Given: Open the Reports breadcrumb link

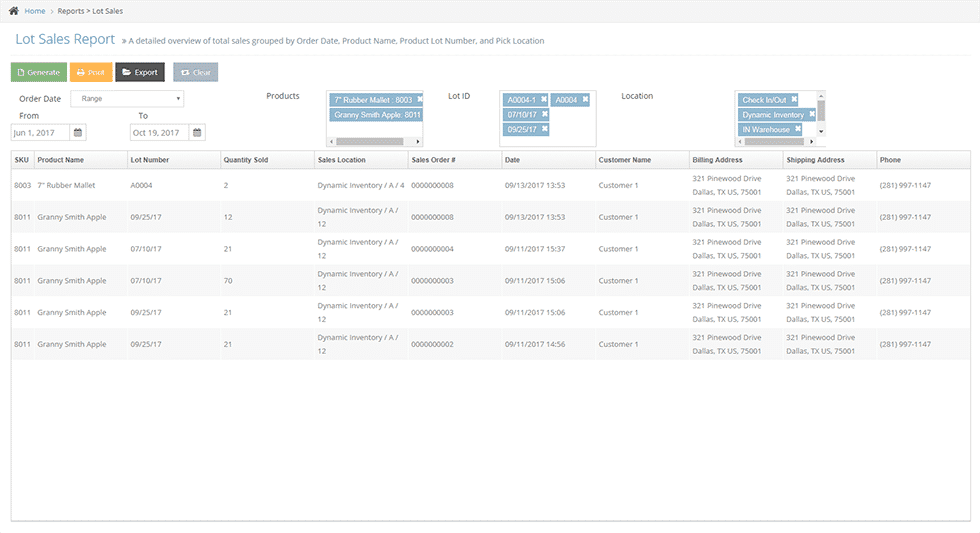Looking at the screenshot, I should 71,10.
